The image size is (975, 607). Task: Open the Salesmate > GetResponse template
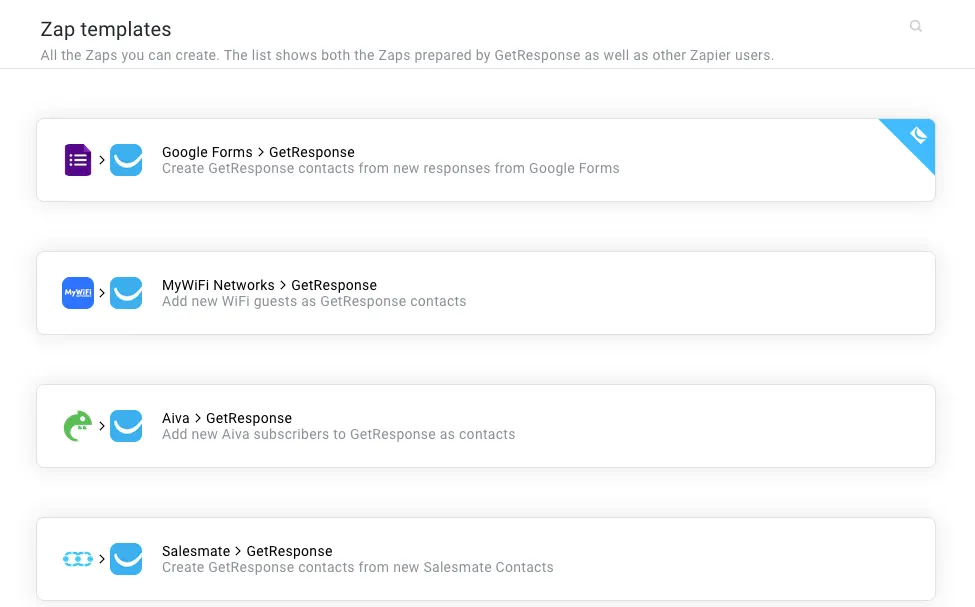(486, 559)
